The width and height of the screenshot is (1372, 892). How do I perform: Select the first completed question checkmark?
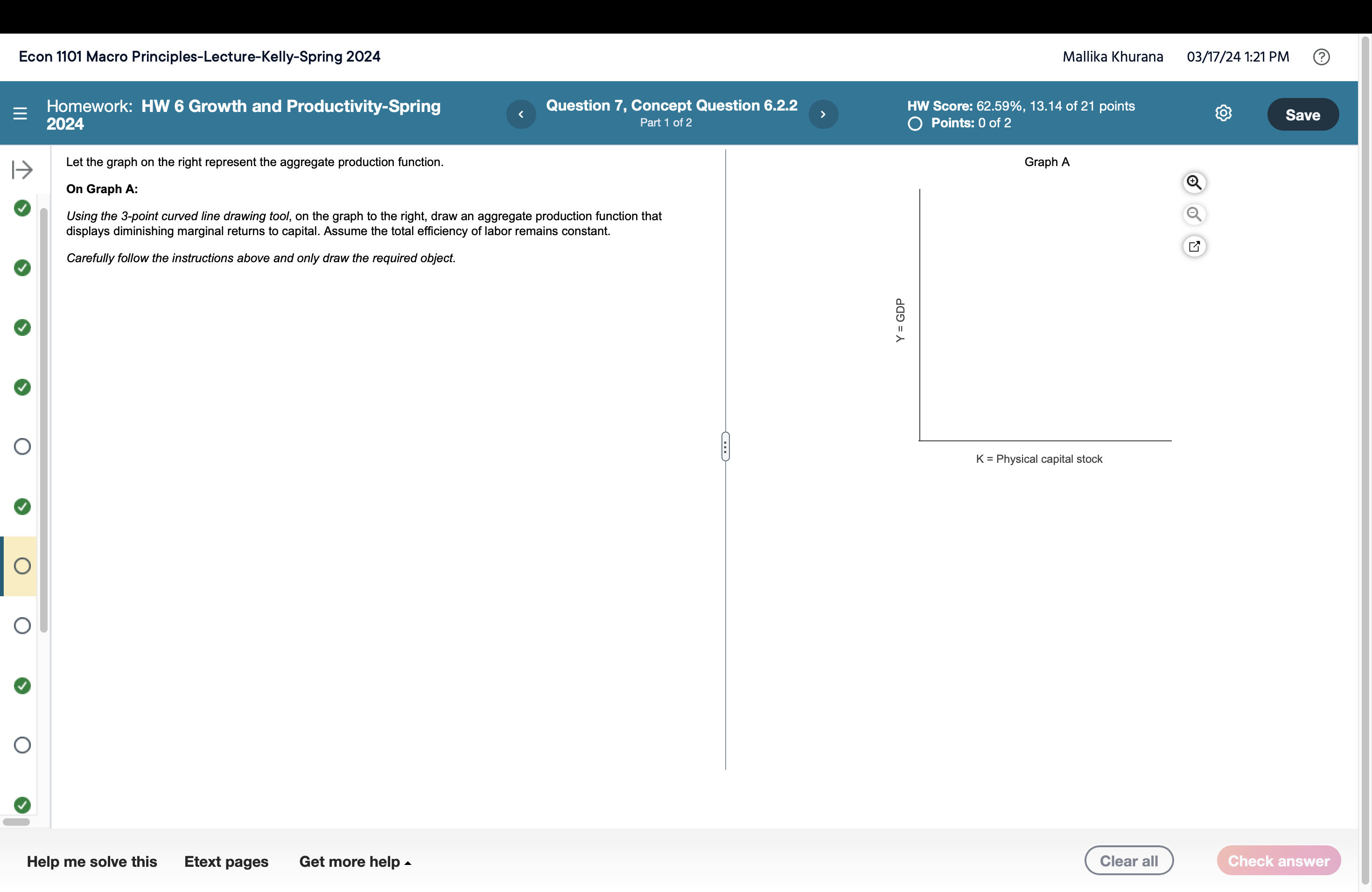(x=22, y=208)
